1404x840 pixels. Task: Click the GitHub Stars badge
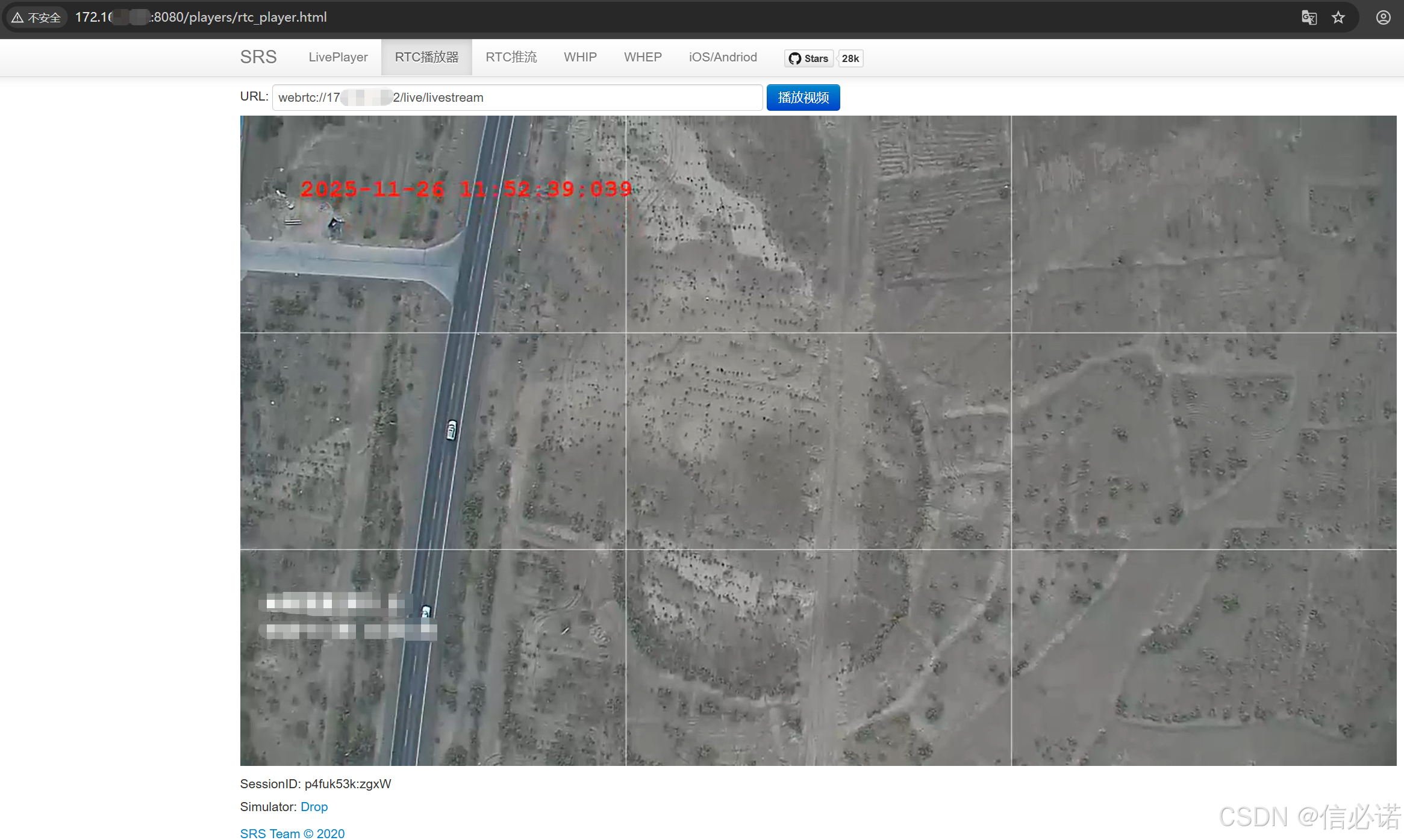pos(809,58)
